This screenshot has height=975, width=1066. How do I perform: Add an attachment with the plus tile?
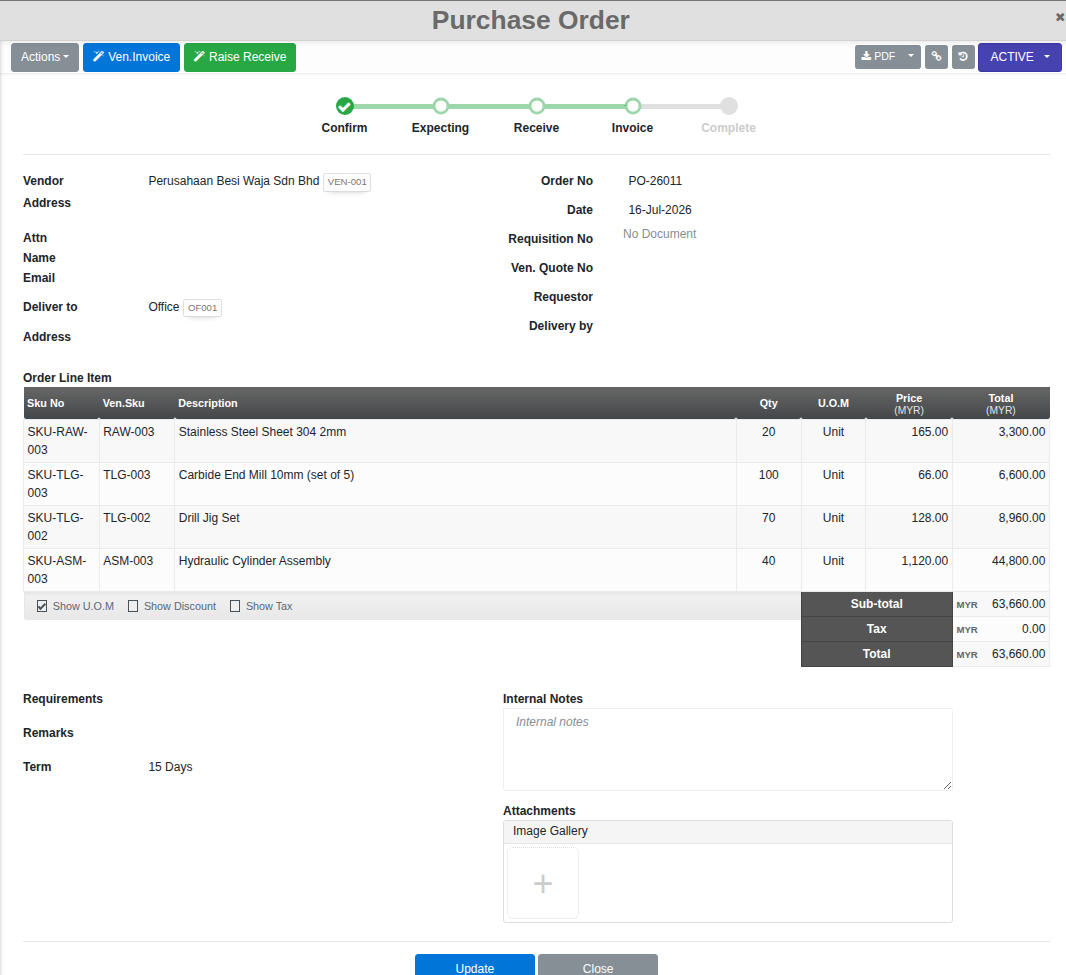543,883
